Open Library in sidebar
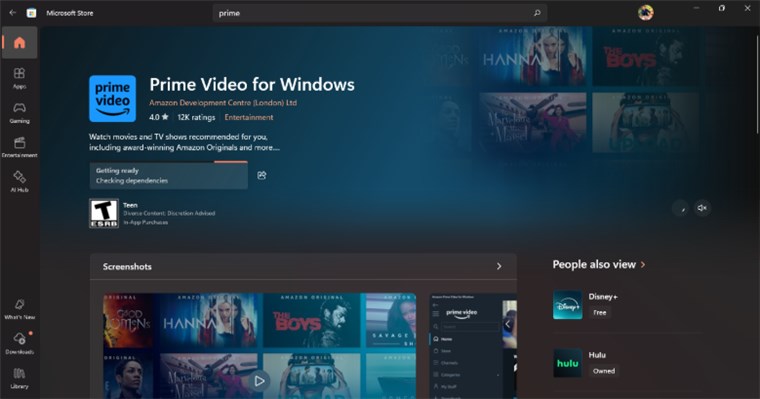 pyautogui.click(x=19, y=378)
